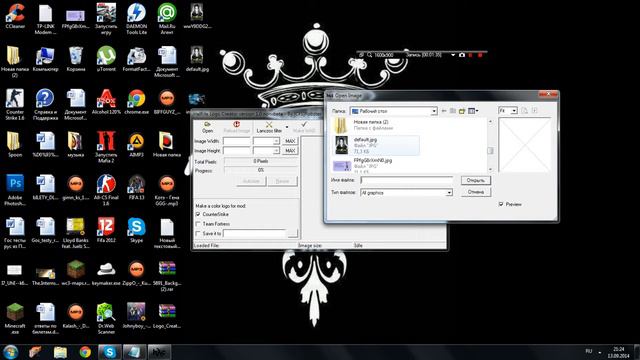Click the uTorrent desktop icon
The height and width of the screenshot is (360, 640).
(106, 59)
